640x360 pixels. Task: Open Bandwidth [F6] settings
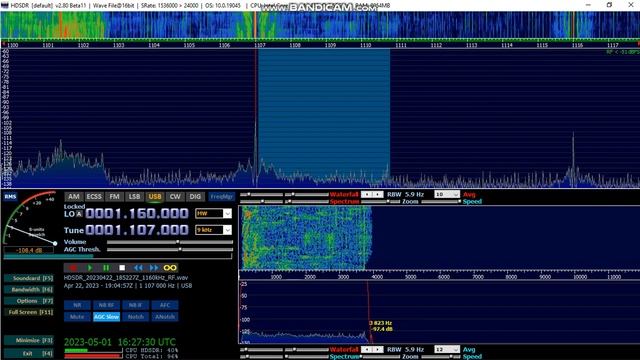point(29,289)
